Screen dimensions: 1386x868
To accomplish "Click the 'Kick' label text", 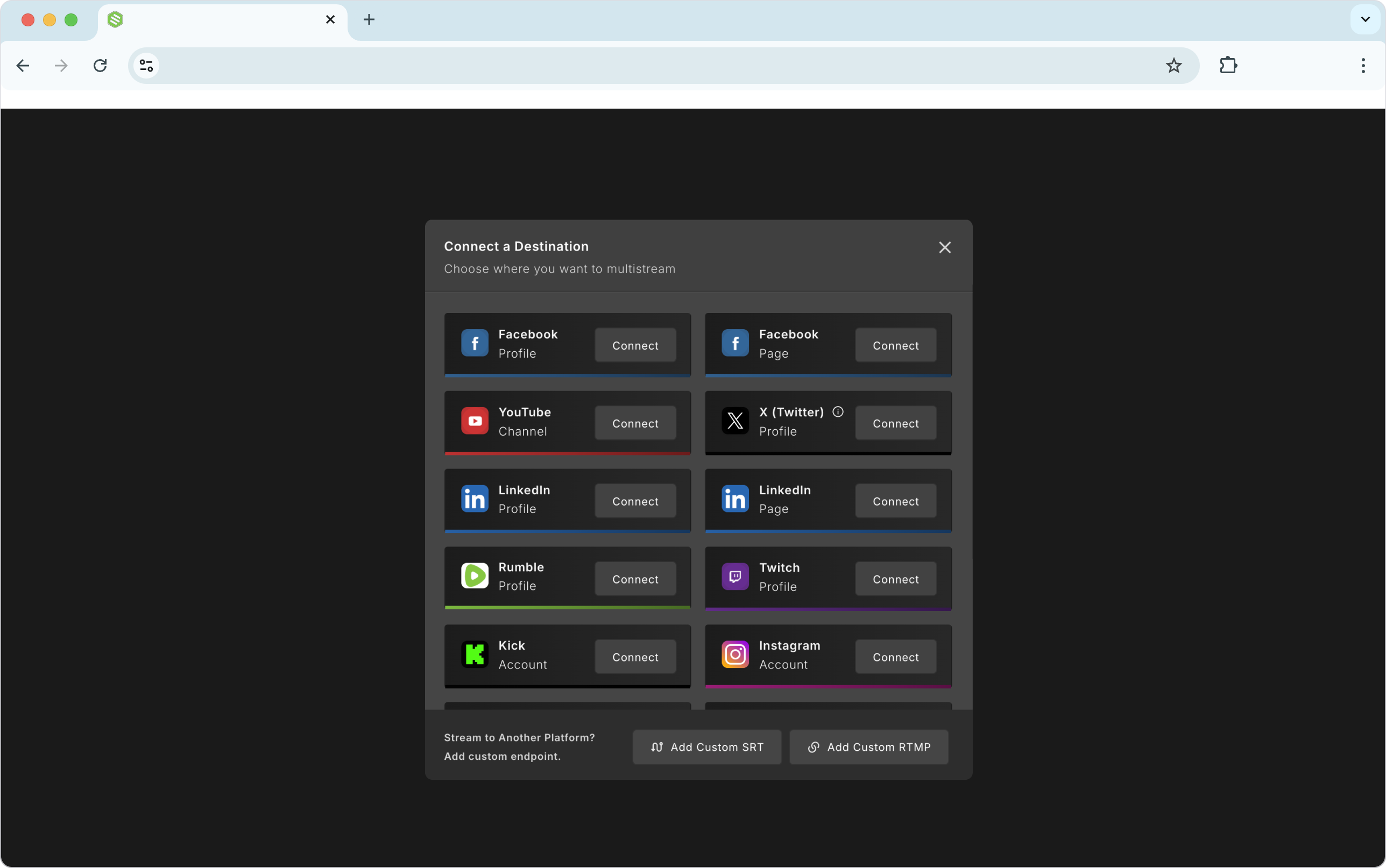I will coord(512,645).
